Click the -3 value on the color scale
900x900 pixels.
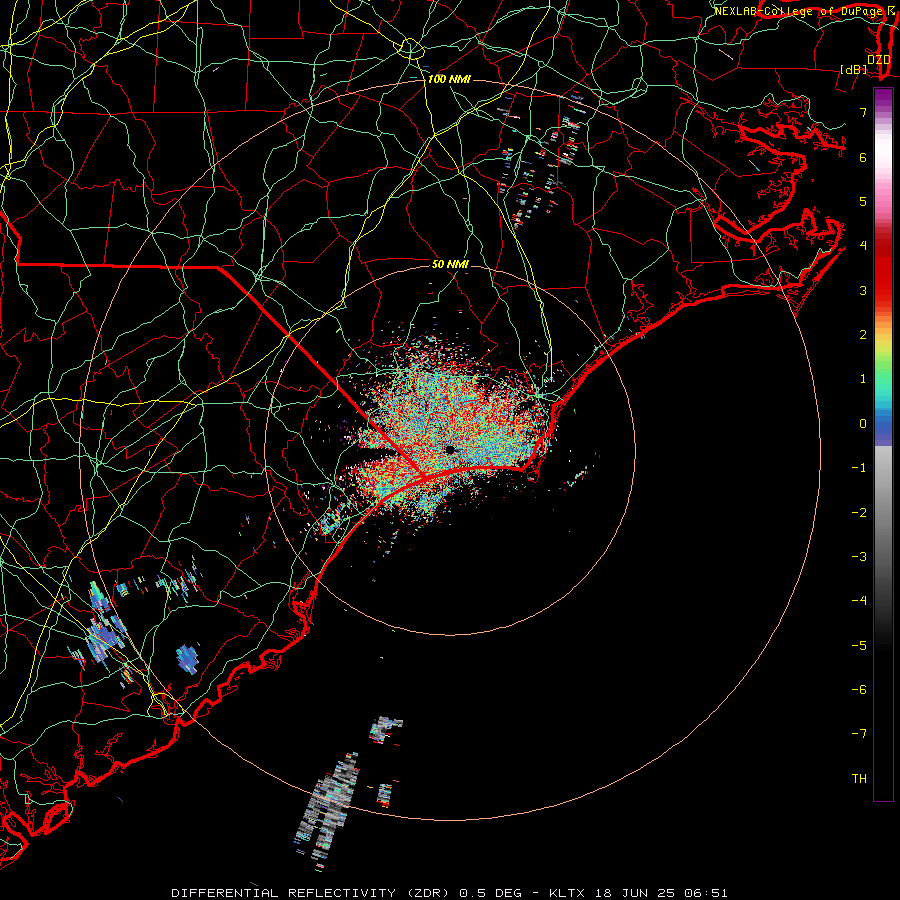tap(859, 557)
